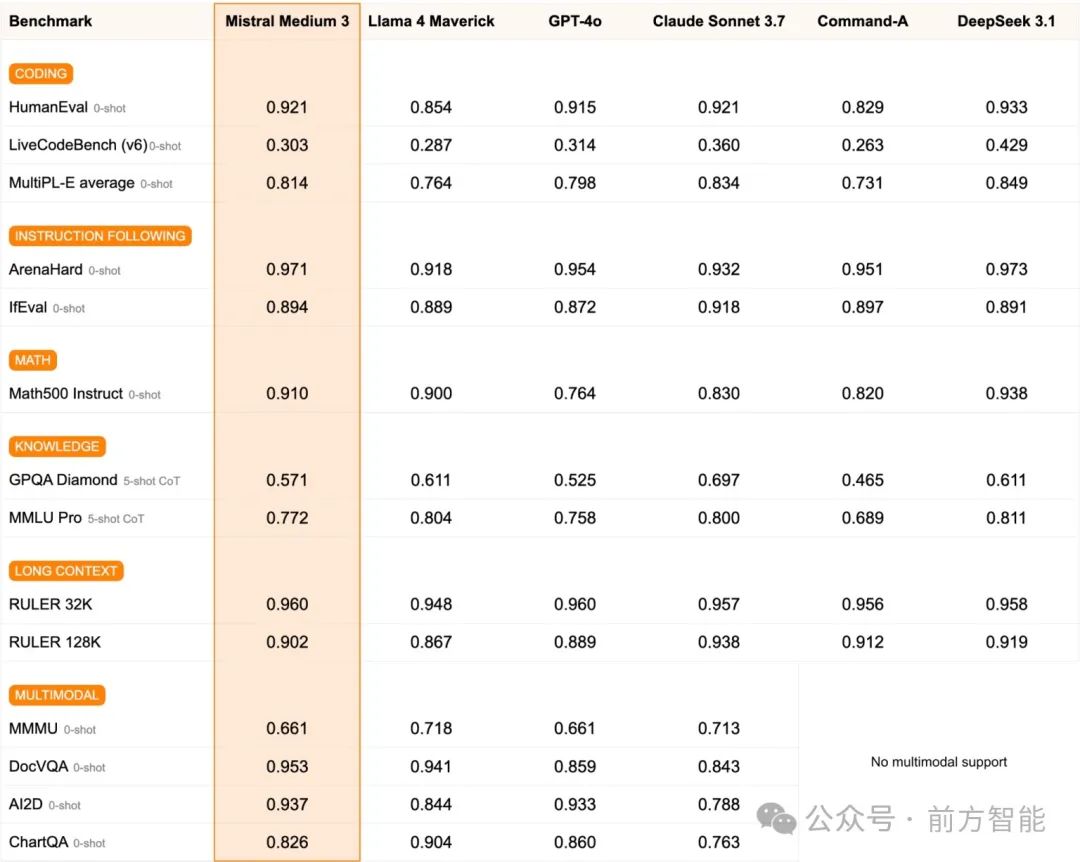The image size is (1080, 862).
Task: Select the GPT-4o column header
Action: tap(575, 21)
